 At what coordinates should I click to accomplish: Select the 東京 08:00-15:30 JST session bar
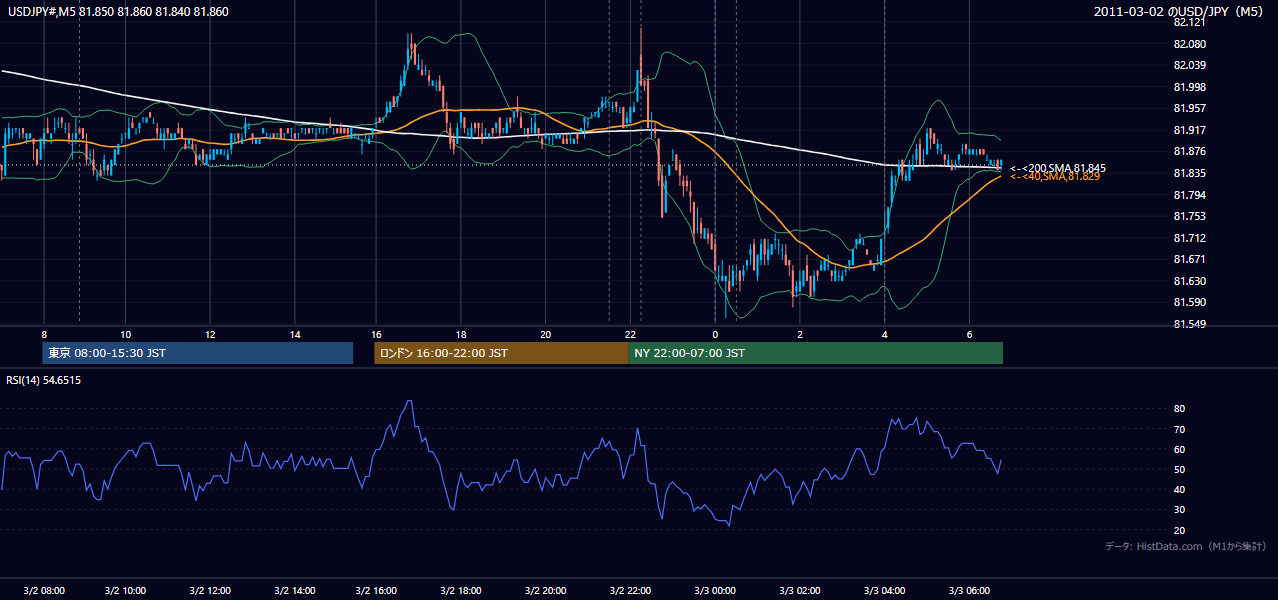click(198, 353)
